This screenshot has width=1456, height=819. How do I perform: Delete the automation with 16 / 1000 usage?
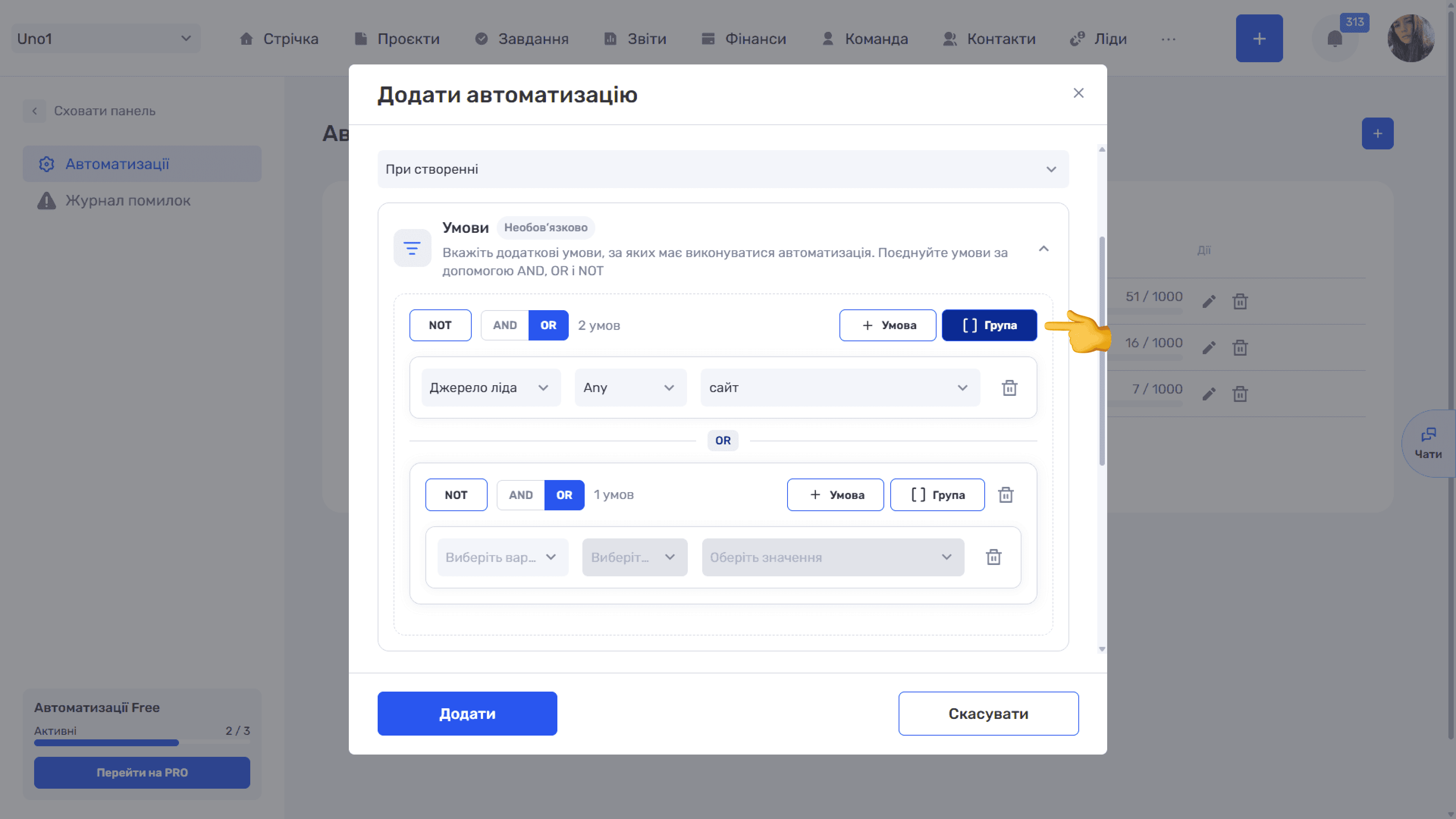tap(1239, 348)
